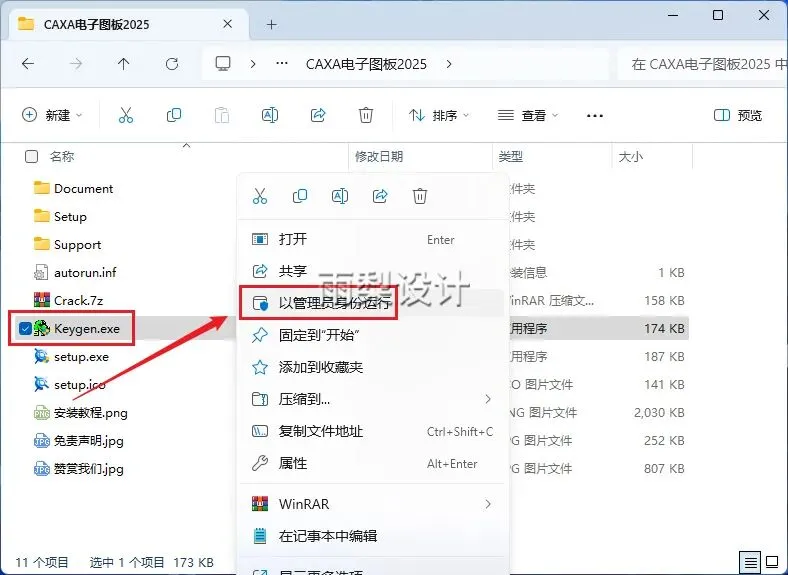Click the search box 在 CAXA电子图板2025 中

point(703,64)
